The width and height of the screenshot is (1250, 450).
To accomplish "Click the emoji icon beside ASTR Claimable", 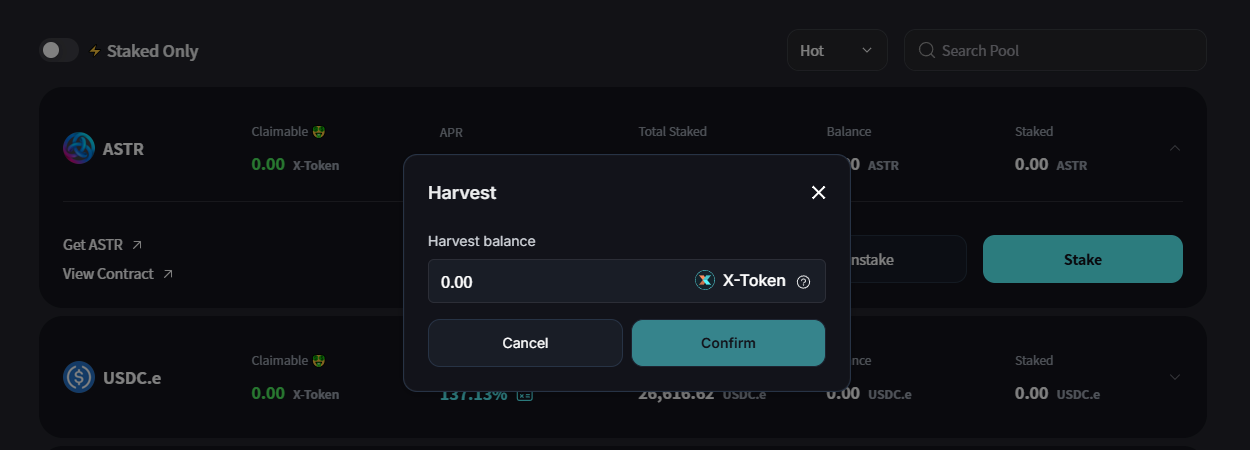I will click(x=319, y=132).
